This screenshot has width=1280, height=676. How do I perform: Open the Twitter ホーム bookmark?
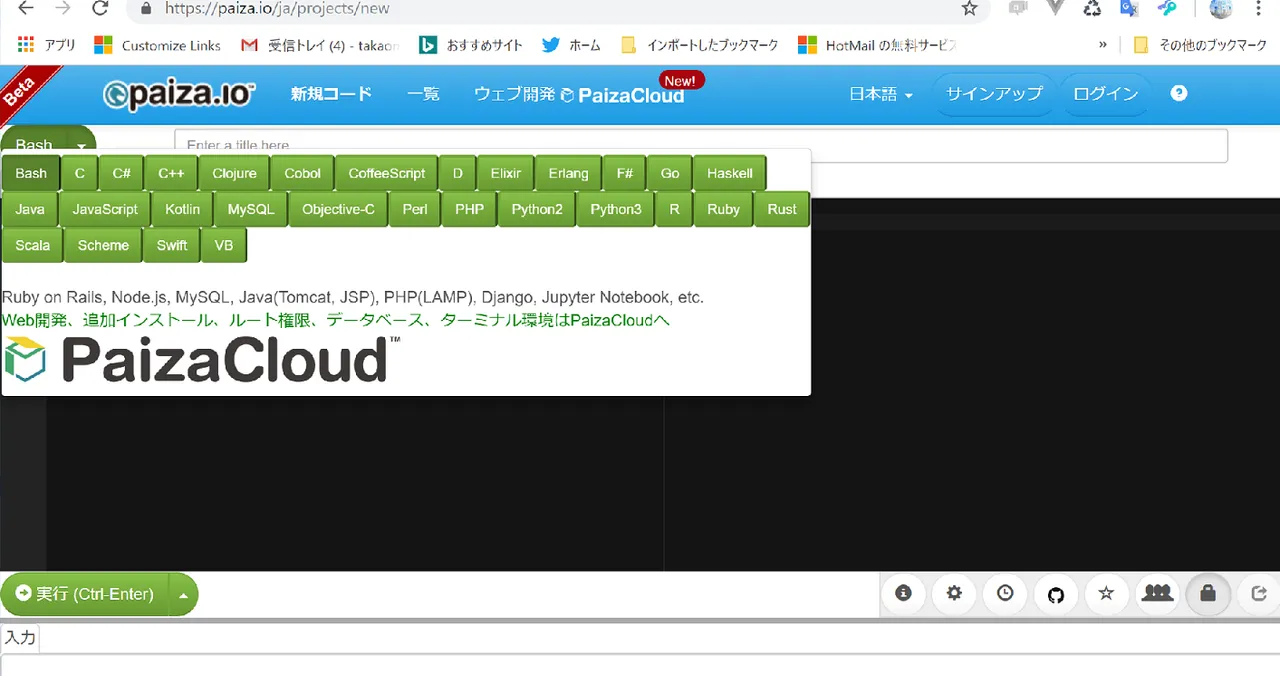click(572, 45)
